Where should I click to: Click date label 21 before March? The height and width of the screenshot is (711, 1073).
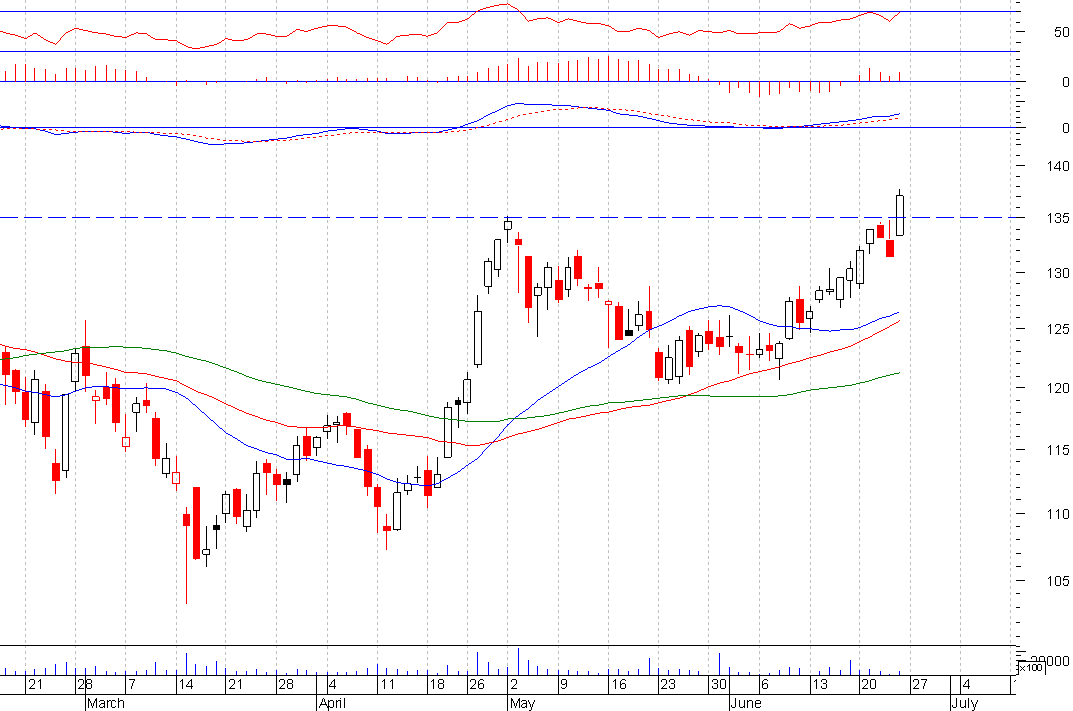click(x=36, y=684)
